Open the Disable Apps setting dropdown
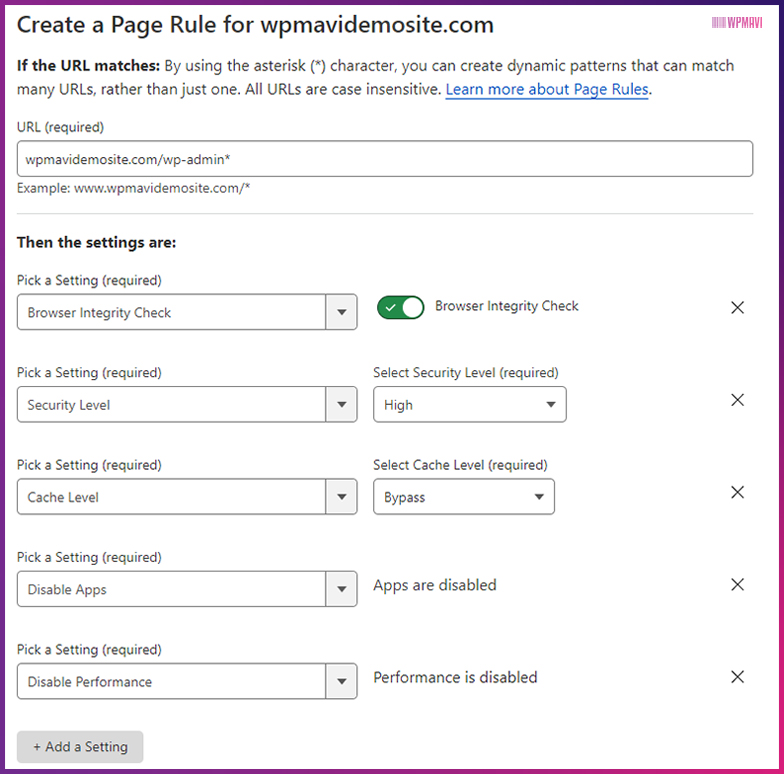 pyautogui.click(x=187, y=589)
